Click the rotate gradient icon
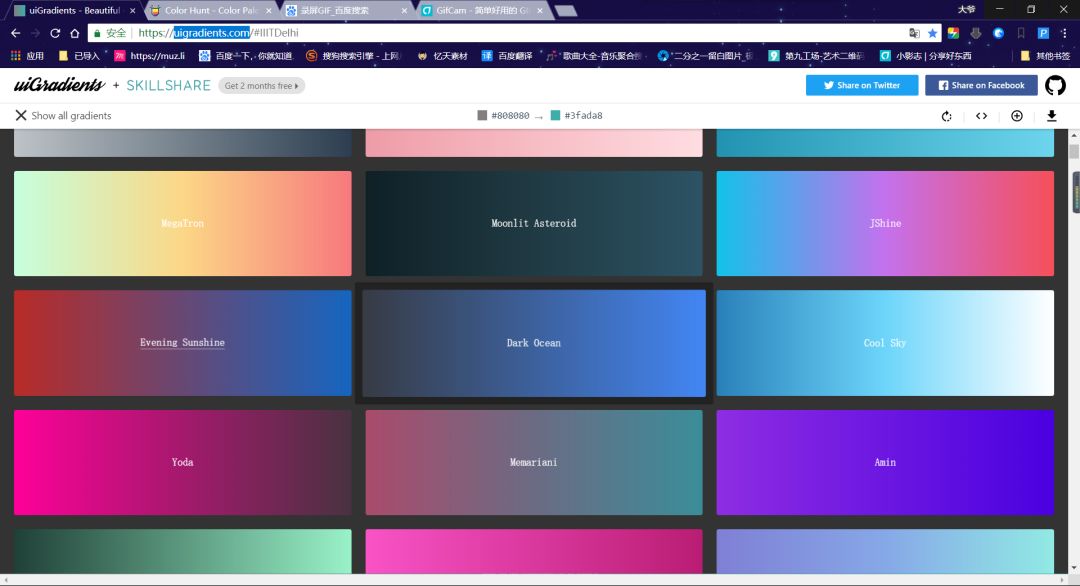Viewport: 1080px width, 586px height. coord(946,116)
